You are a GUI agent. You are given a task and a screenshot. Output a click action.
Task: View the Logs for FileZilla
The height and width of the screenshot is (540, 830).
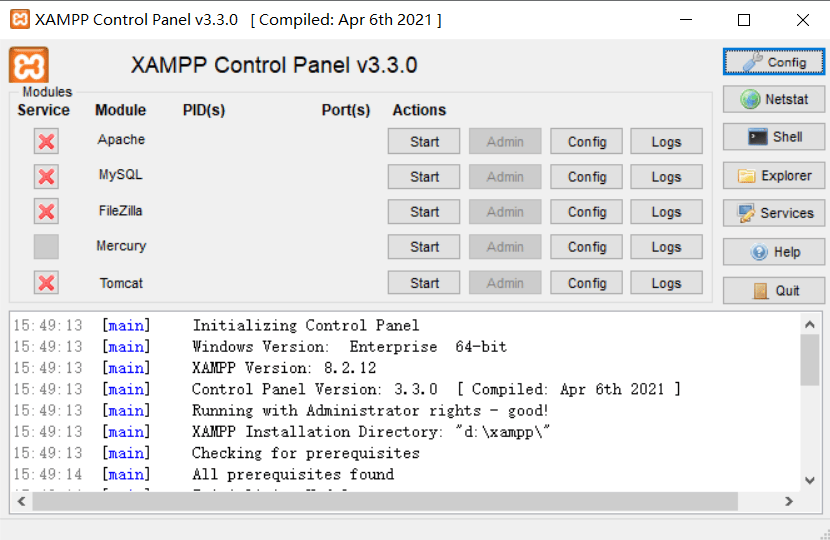click(x=666, y=212)
